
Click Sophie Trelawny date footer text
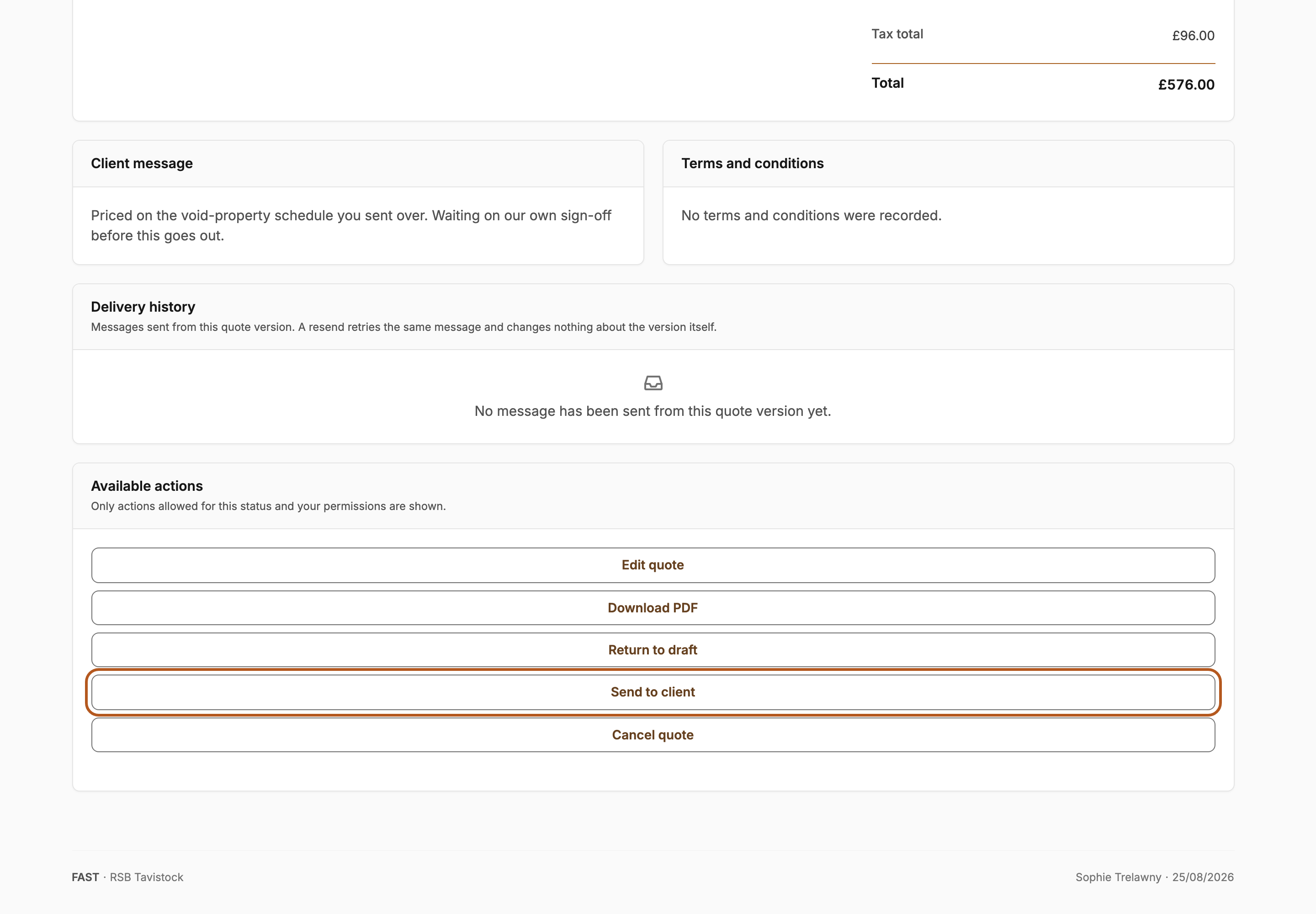click(1155, 877)
